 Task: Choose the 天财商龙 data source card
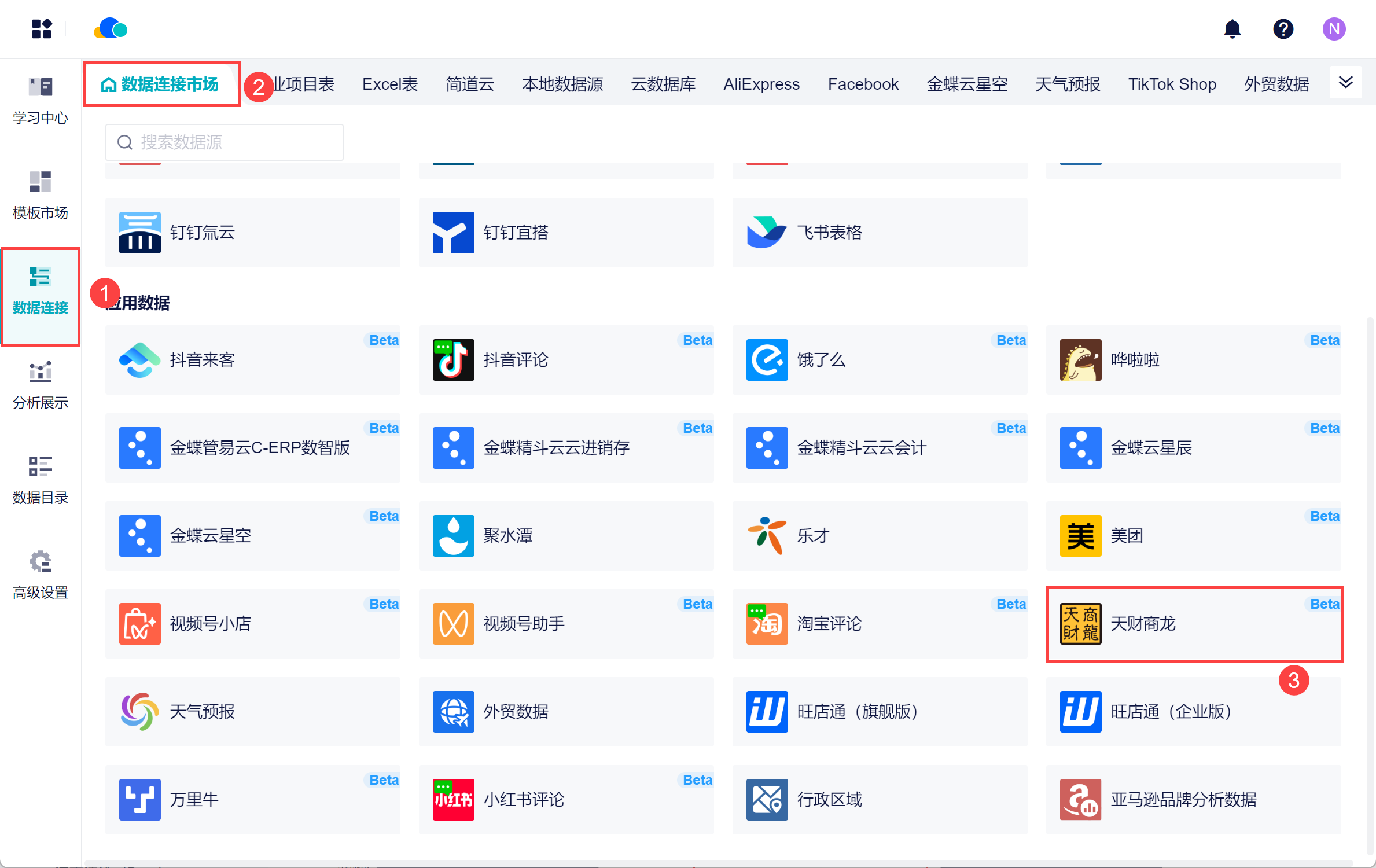1193,624
